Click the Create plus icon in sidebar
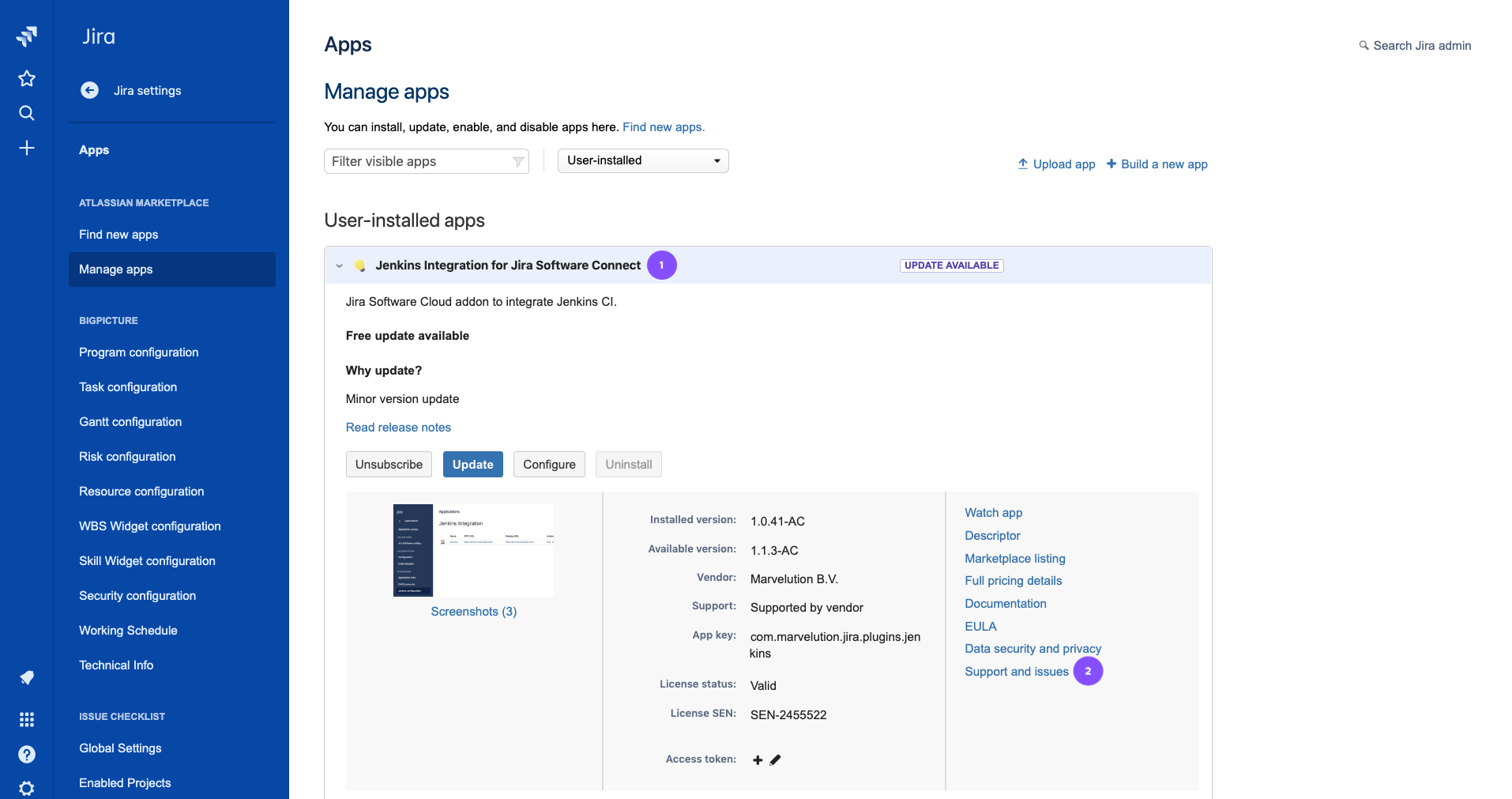Viewport: 1512px width, 799px height. tap(27, 148)
